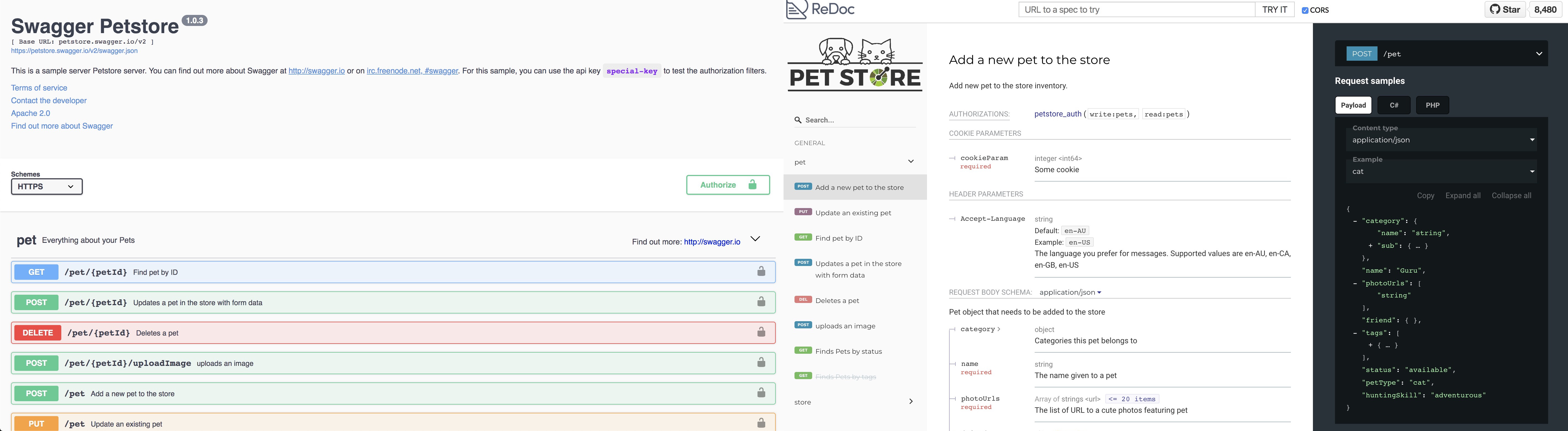Screen dimensions: 1568x431
Task: Click lock icon on PUT /pet row
Action: tap(761, 423)
